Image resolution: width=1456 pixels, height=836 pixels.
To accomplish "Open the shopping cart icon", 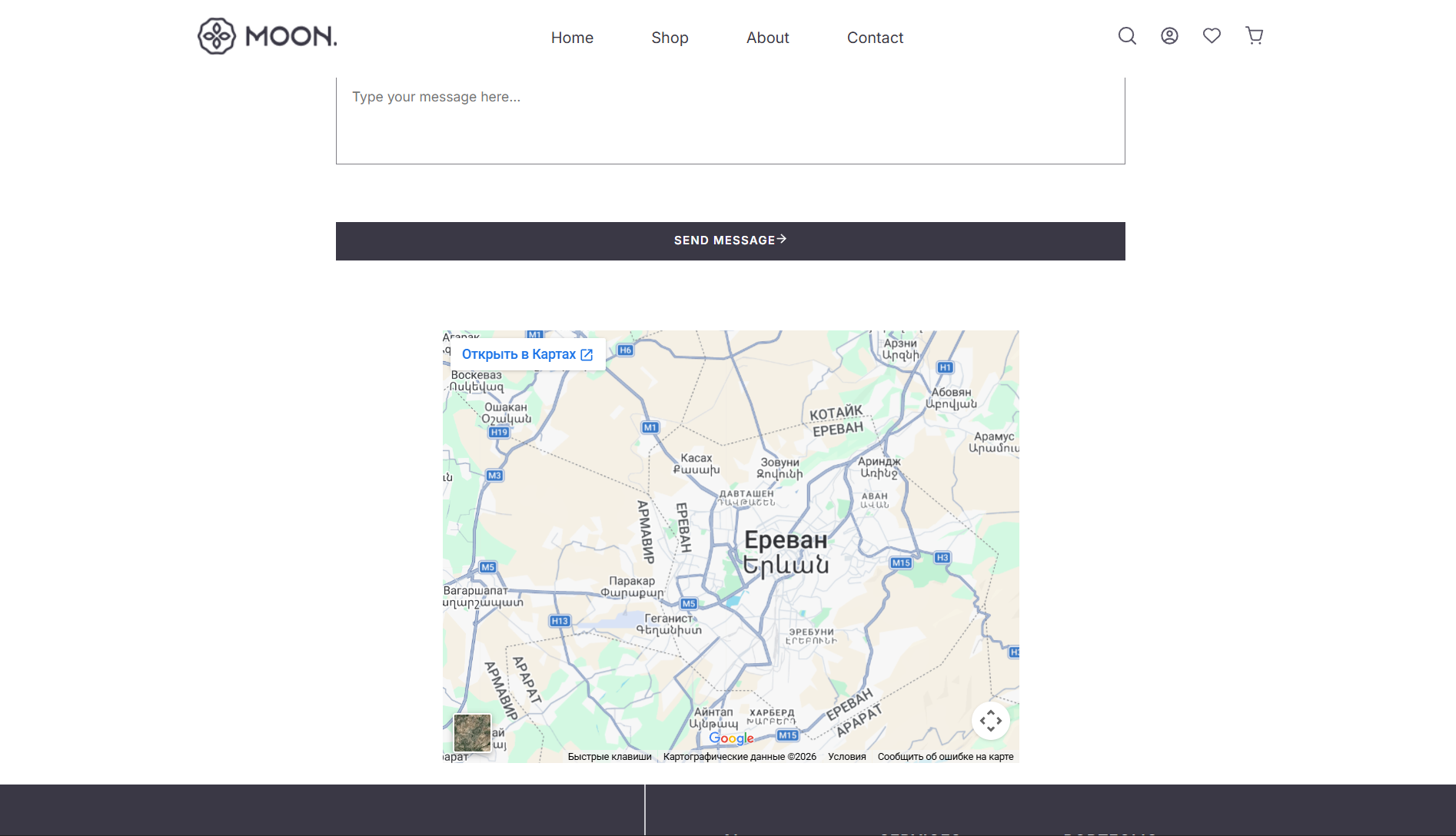I will [1254, 36].
